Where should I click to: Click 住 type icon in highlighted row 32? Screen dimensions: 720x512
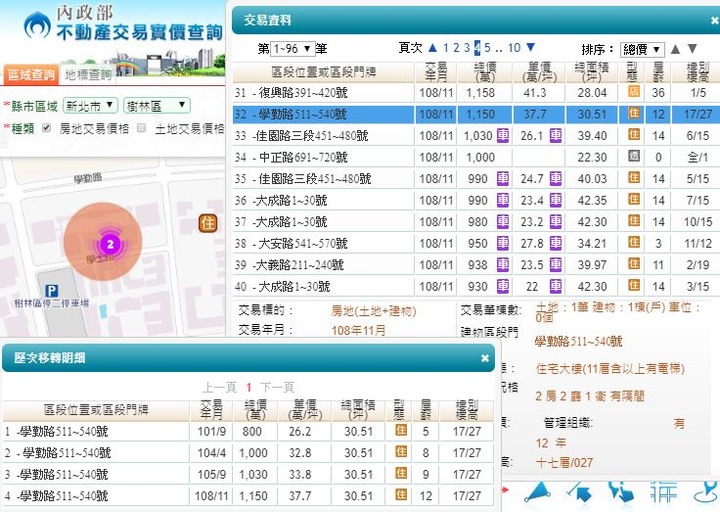[x=634, y=113]
